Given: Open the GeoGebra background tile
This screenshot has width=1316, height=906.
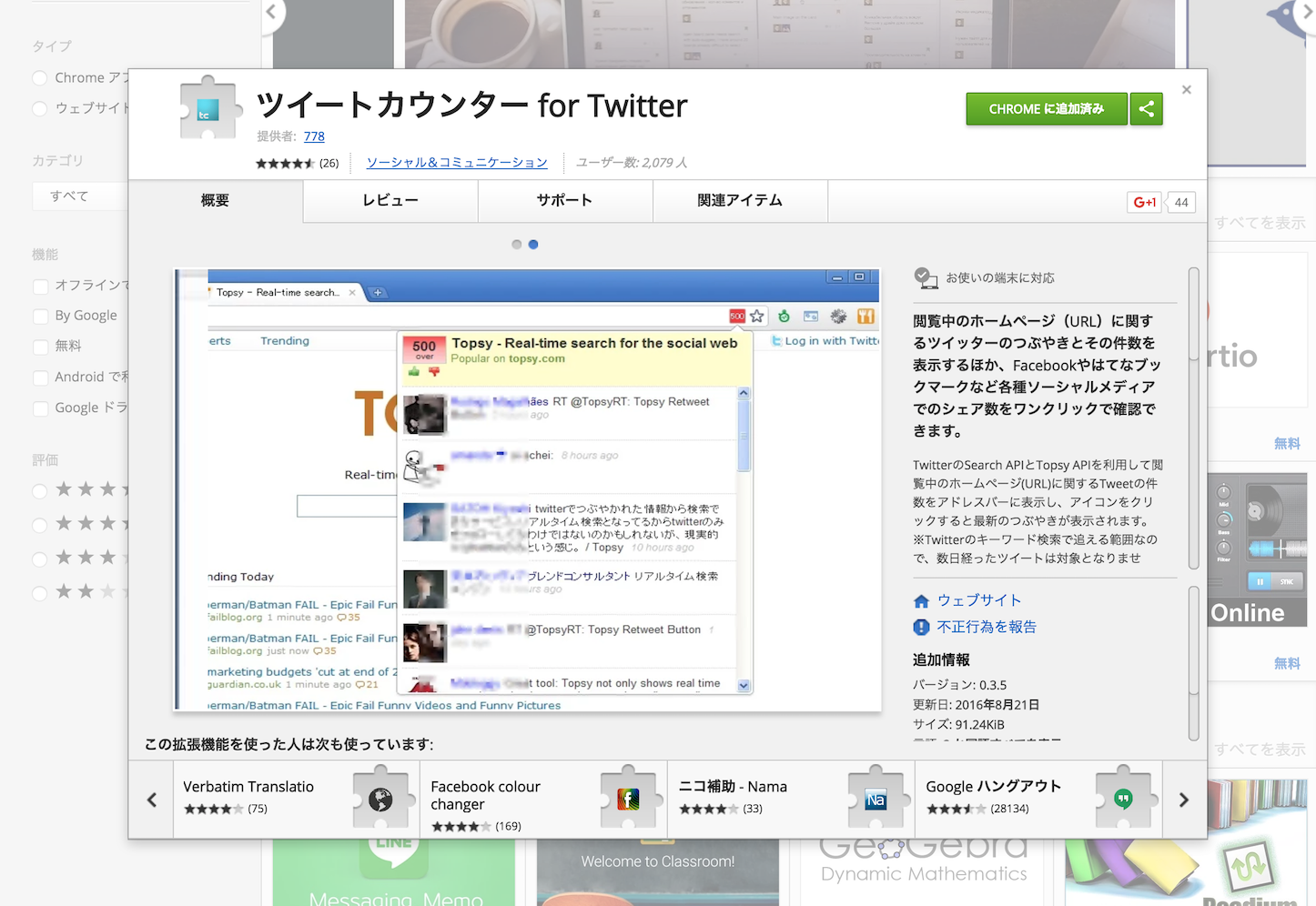Looking at the screenshot, I should [x=924, y=871].
